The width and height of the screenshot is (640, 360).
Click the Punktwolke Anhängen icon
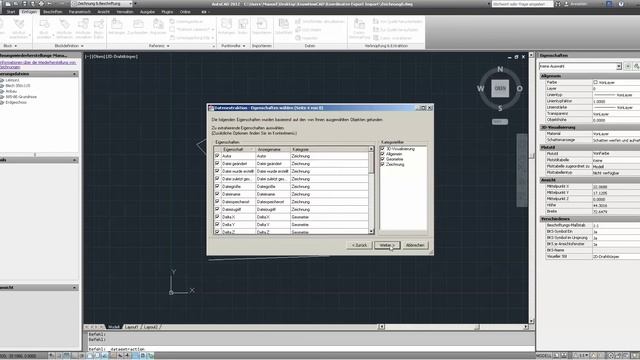pos(227,27)
